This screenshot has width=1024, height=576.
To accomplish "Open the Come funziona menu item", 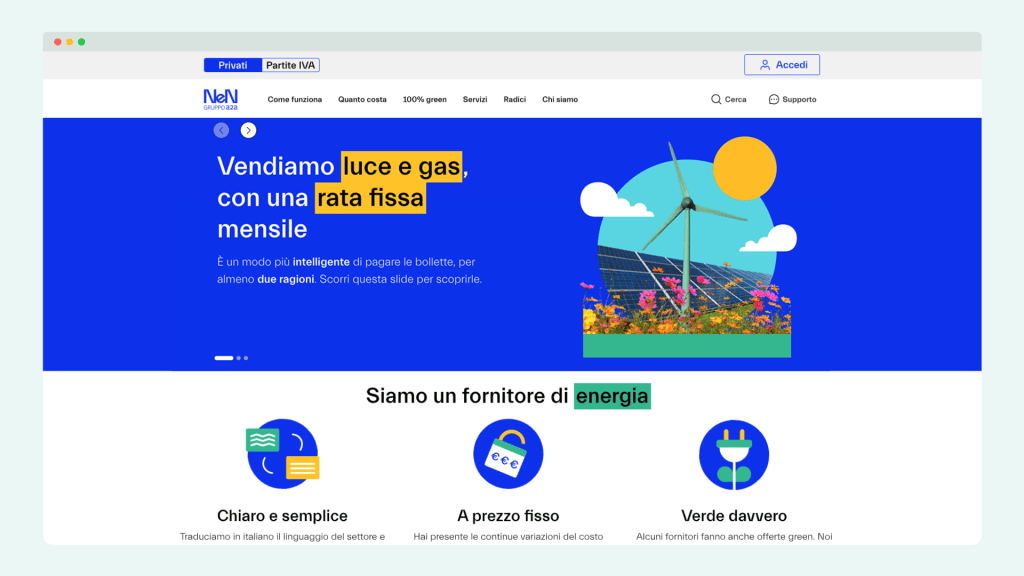I will click(295, 100).
